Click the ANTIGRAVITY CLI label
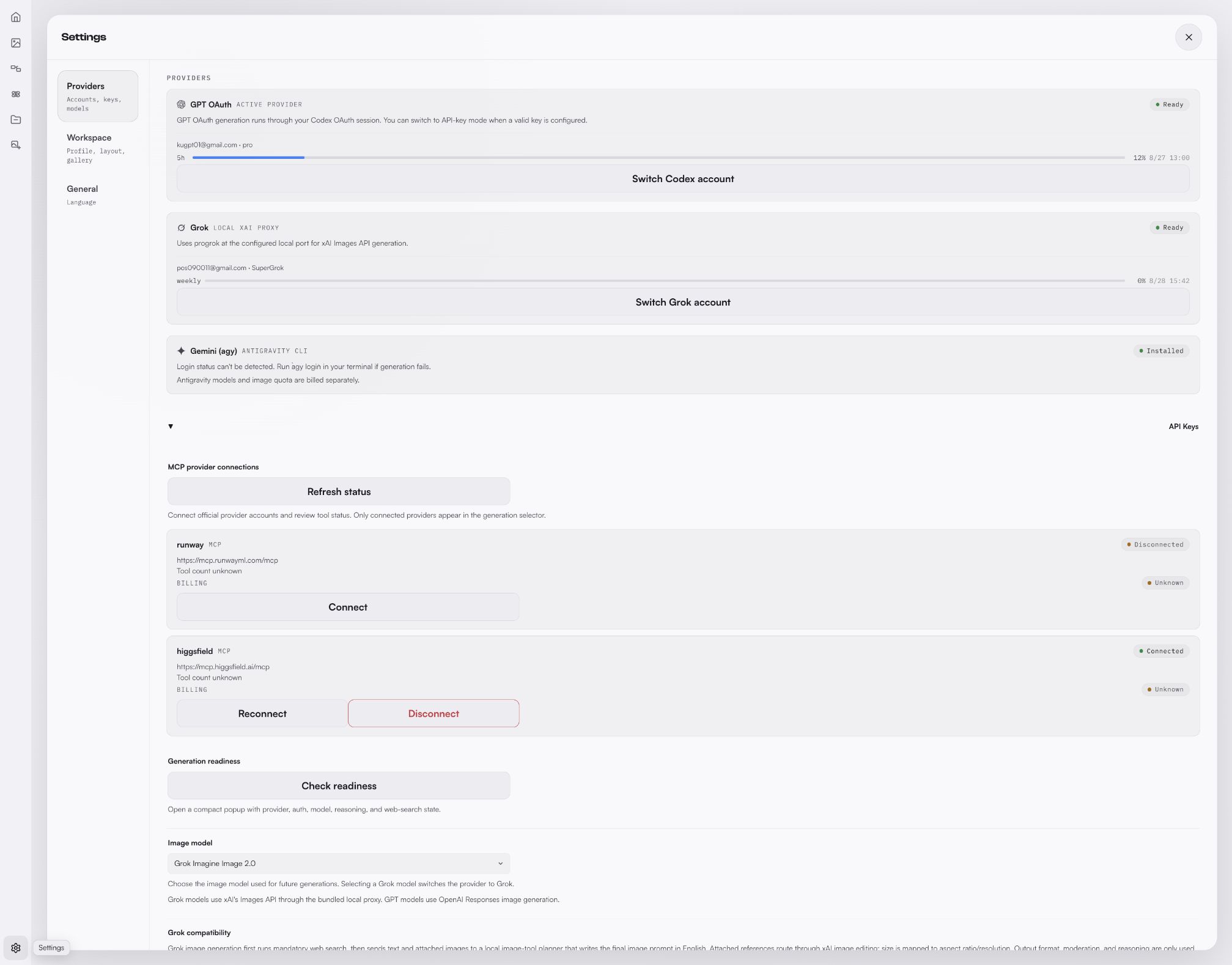Image resolution: width=1232 pixels, height=965 pixels. pos(275,351)
